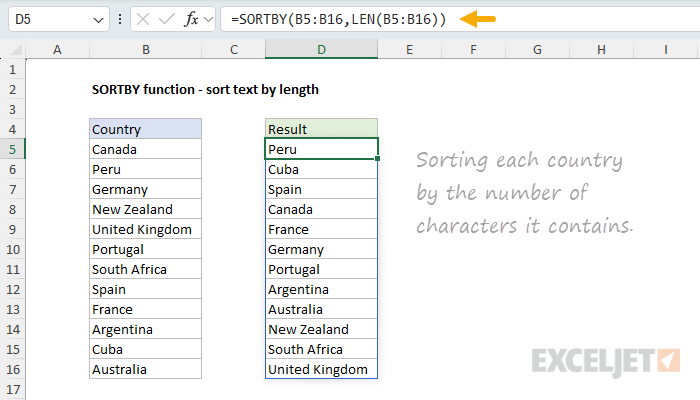Viewport: 700px width, 400px height.
Task: Select result cell D8 containing 'Canada'
Action: (321, 209)
